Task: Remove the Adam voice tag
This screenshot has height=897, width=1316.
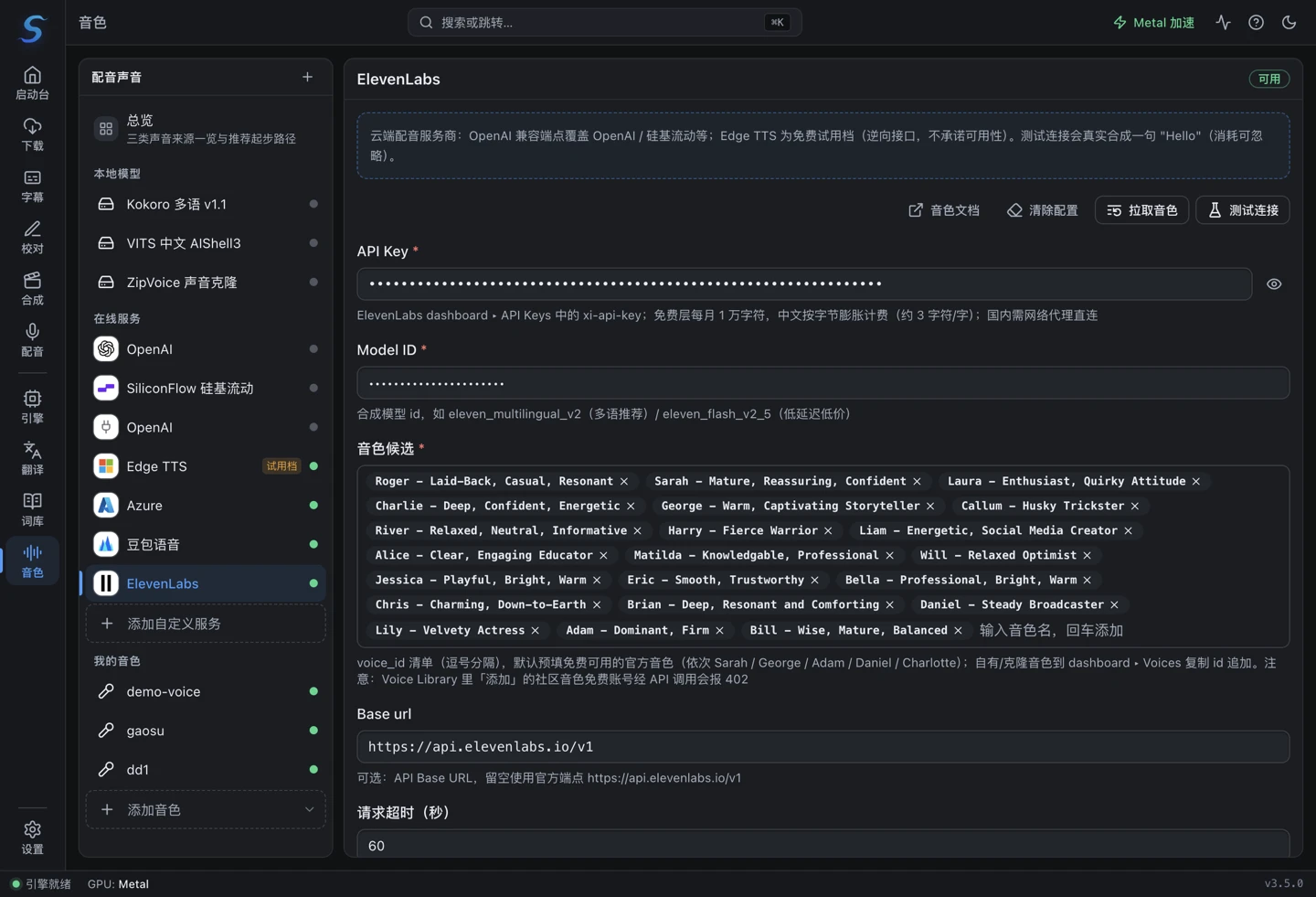Action: (x=720, y=631)
